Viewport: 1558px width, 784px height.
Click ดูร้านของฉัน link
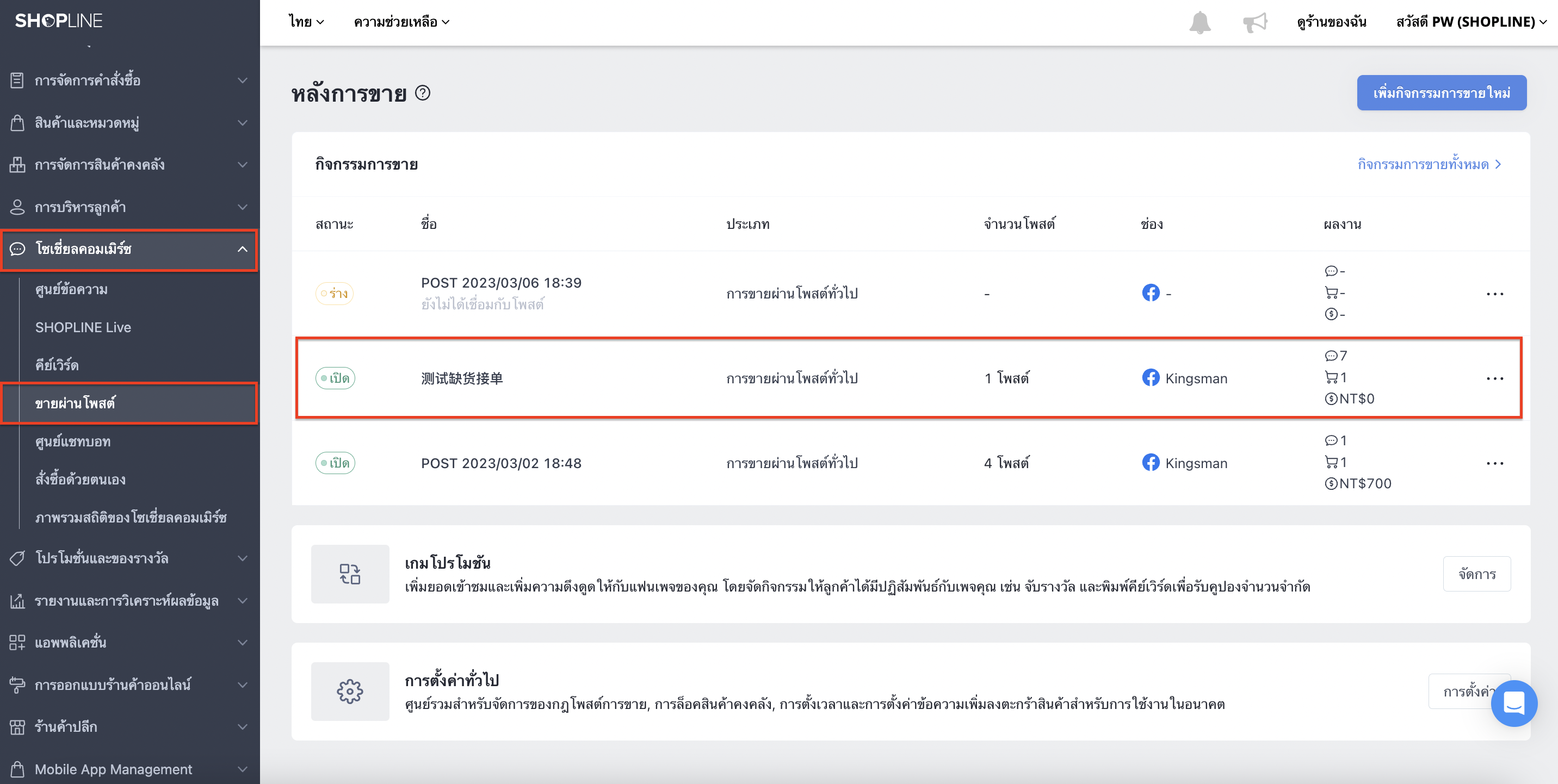[x=1331, y=22]
